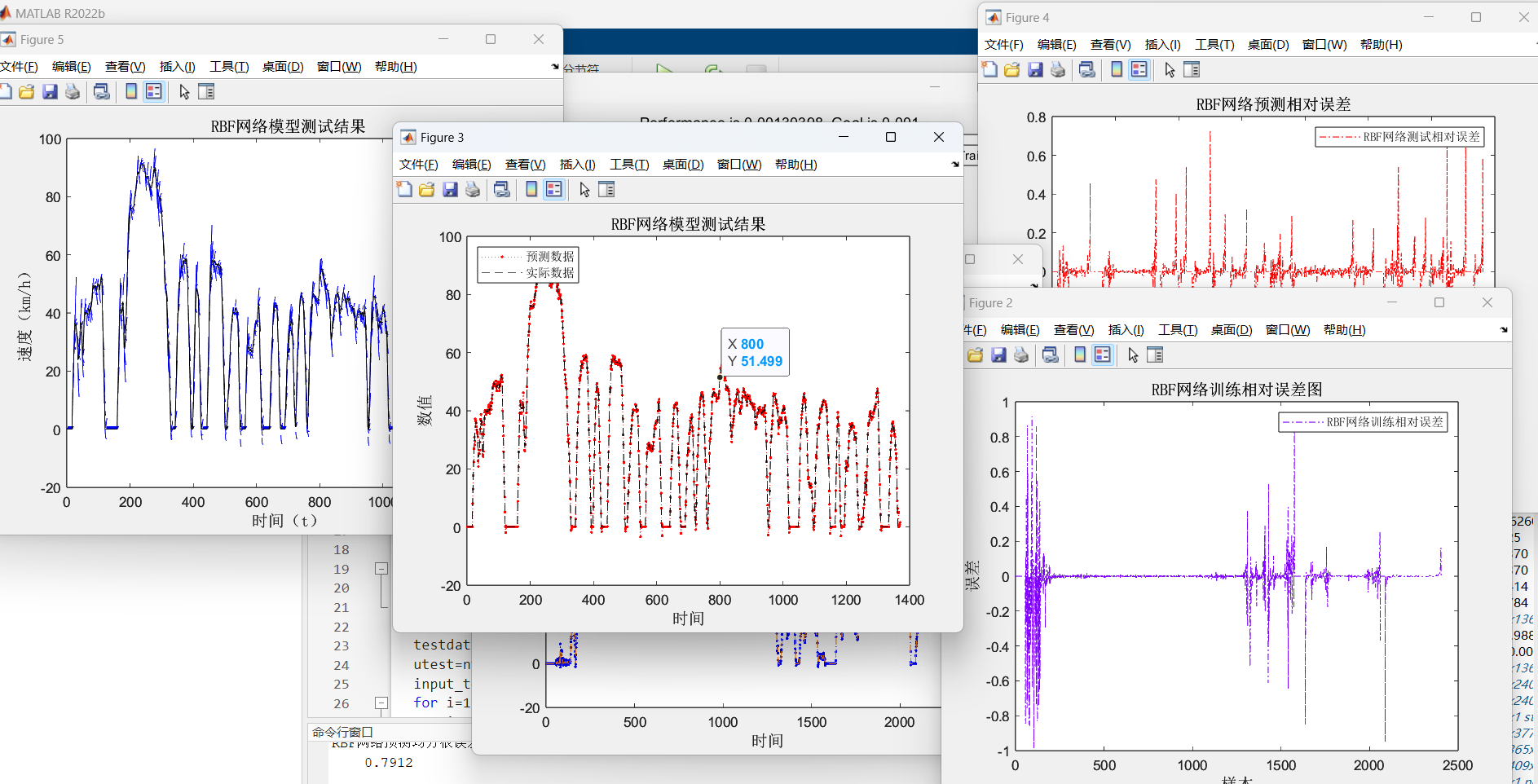The height and width of the screenshot is (784, 1538).
Task: Click the 预测数据 legend entry in Figure 3
Action: point(549,257)
